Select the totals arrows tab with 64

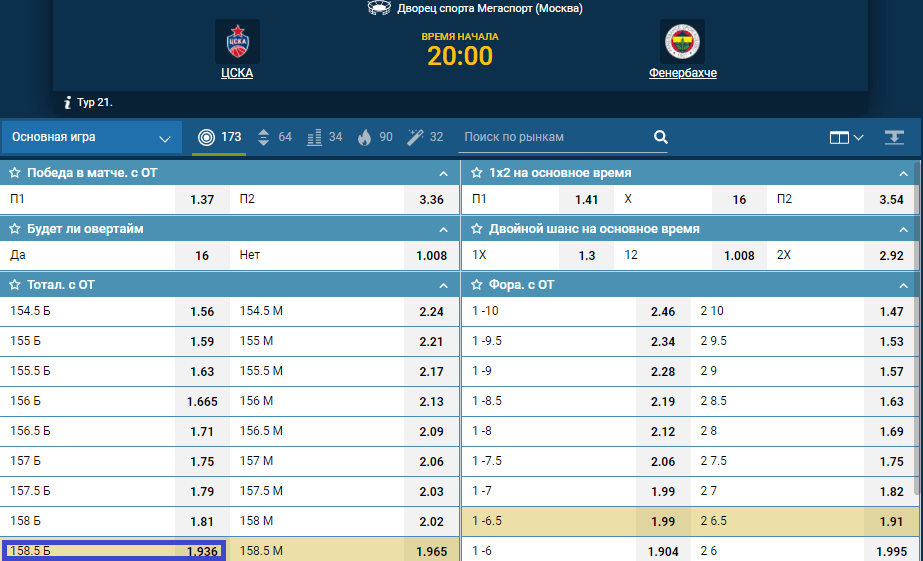274,137
